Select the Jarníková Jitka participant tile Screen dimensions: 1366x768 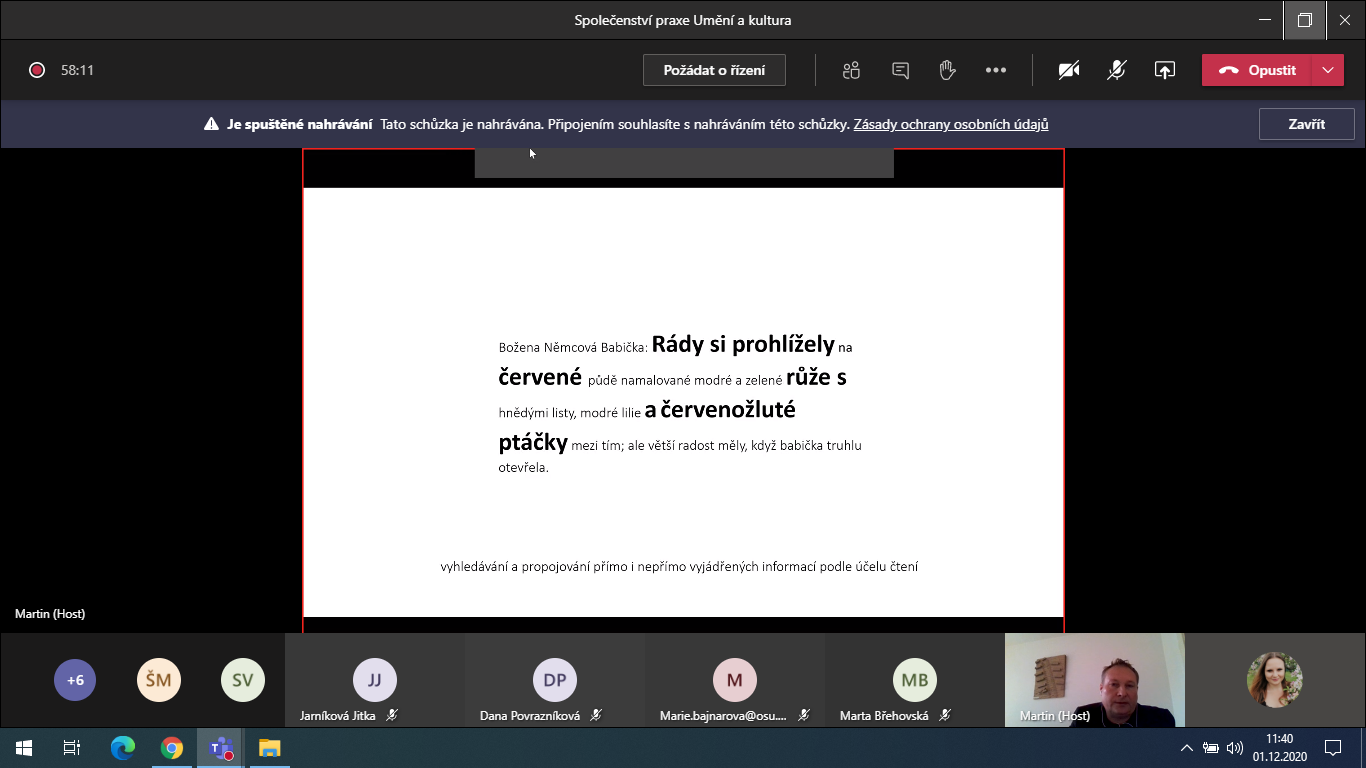pyautogui.click(x=375, y=681)
